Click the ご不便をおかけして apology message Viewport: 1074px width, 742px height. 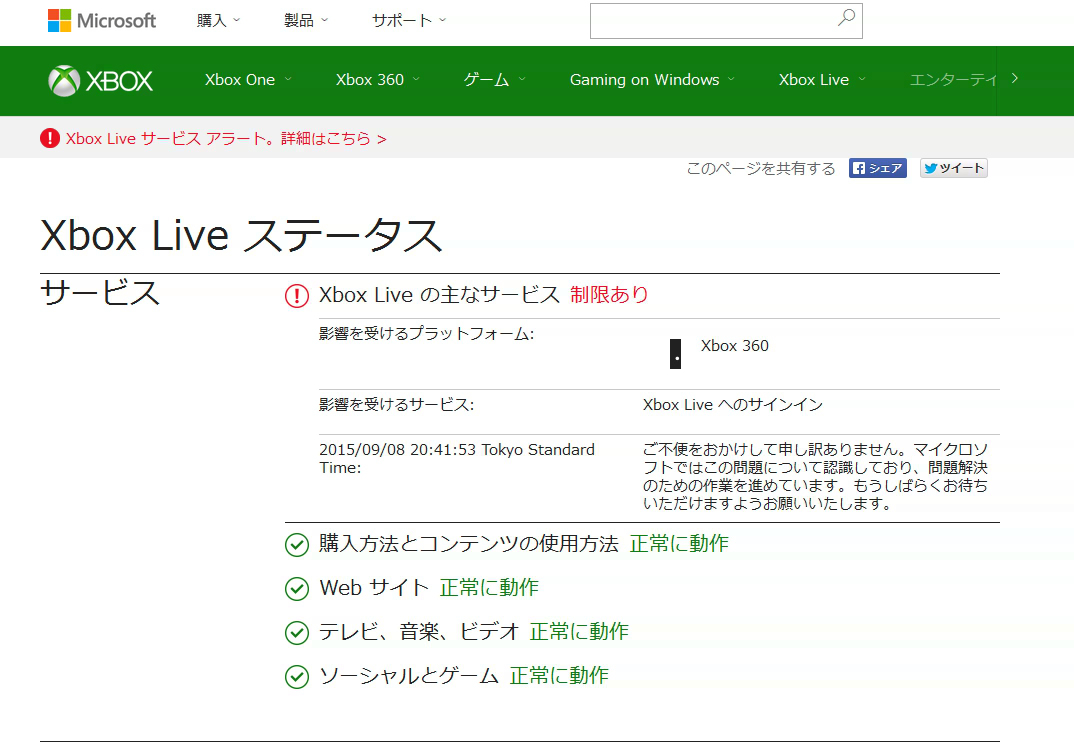point(815,476)
